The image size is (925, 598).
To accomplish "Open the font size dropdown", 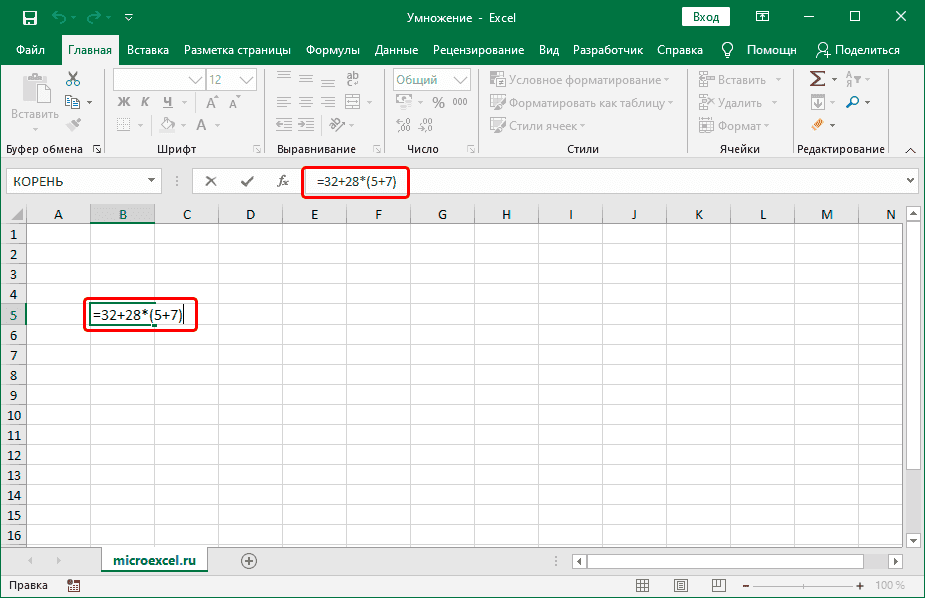I will (x=247, y=79).
